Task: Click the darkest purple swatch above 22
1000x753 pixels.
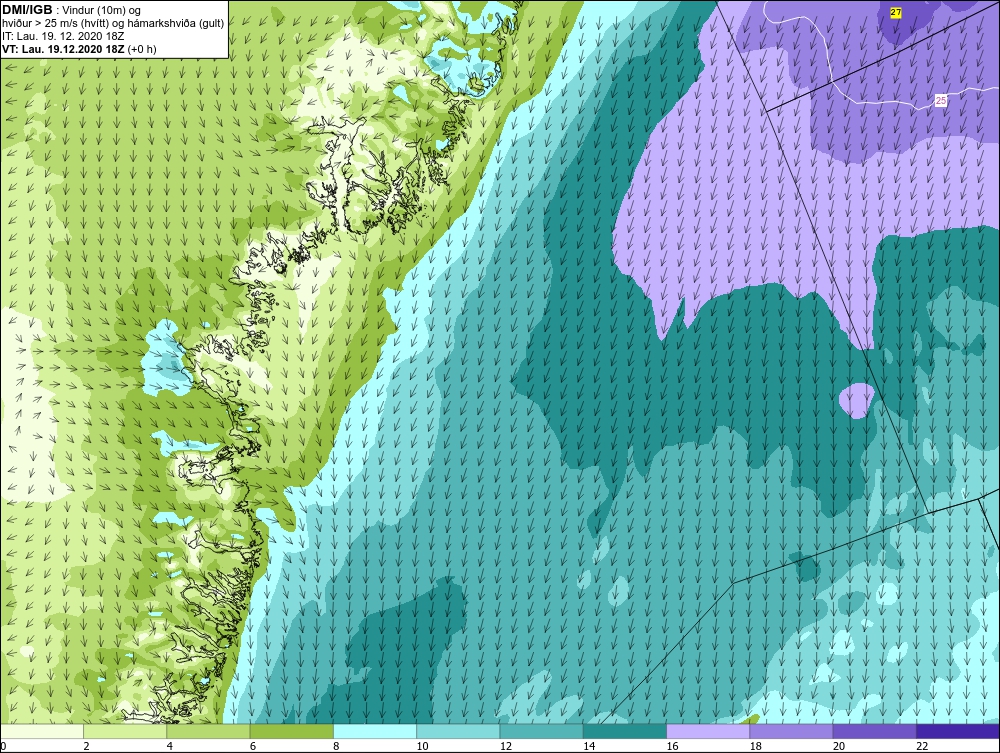Action: (x=959, y=731)
